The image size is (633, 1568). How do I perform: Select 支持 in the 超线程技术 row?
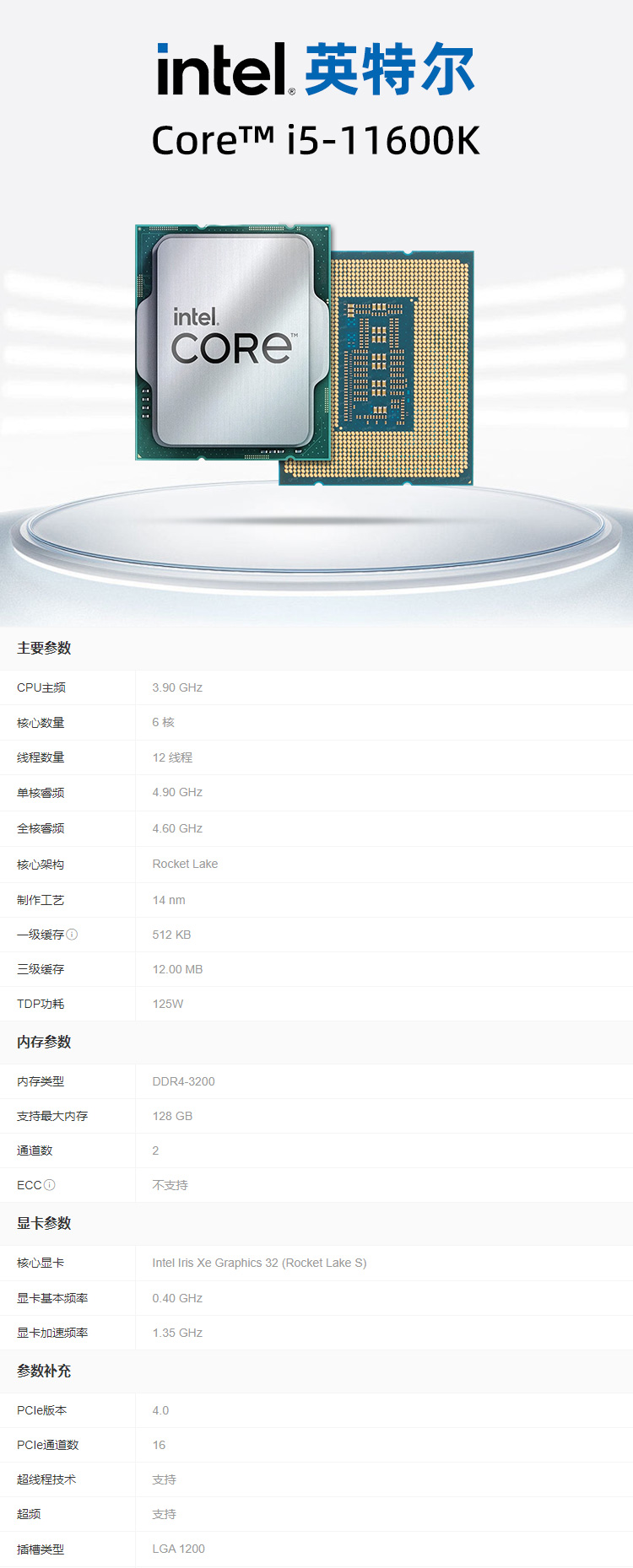164,1479
